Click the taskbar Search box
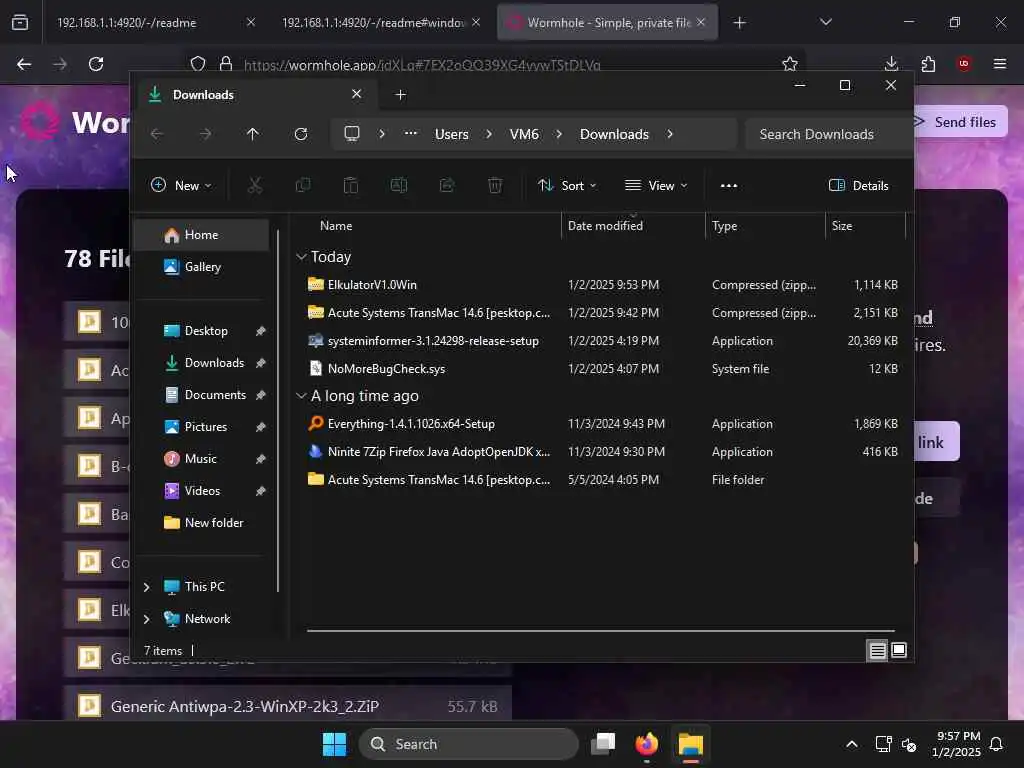The width and height of the screenshot is (1024, 768). point(468,744)
